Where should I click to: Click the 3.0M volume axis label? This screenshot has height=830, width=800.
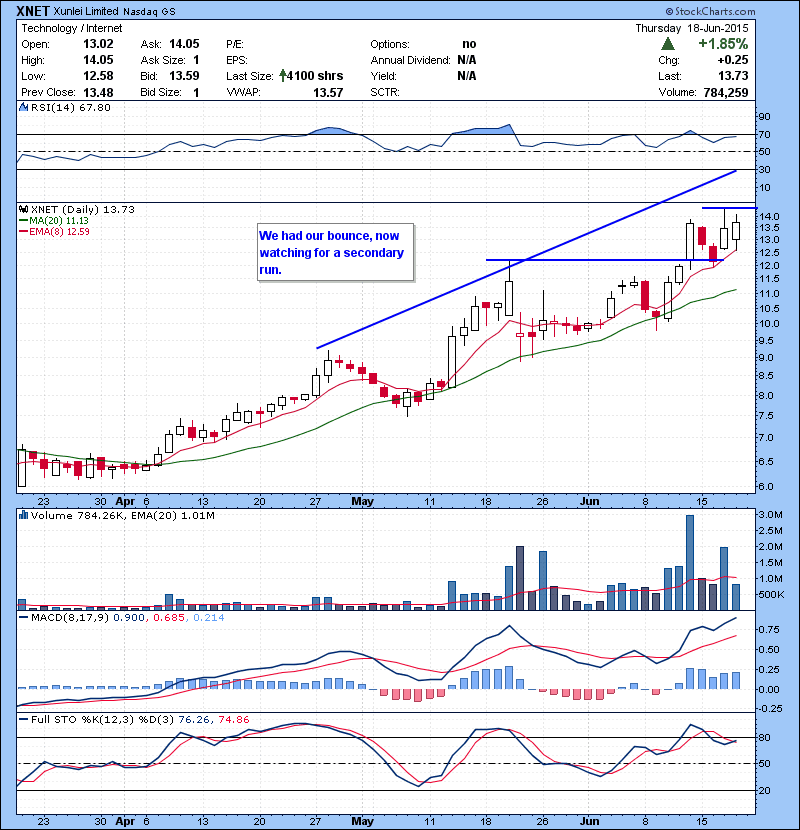click(x=770, y=515)
